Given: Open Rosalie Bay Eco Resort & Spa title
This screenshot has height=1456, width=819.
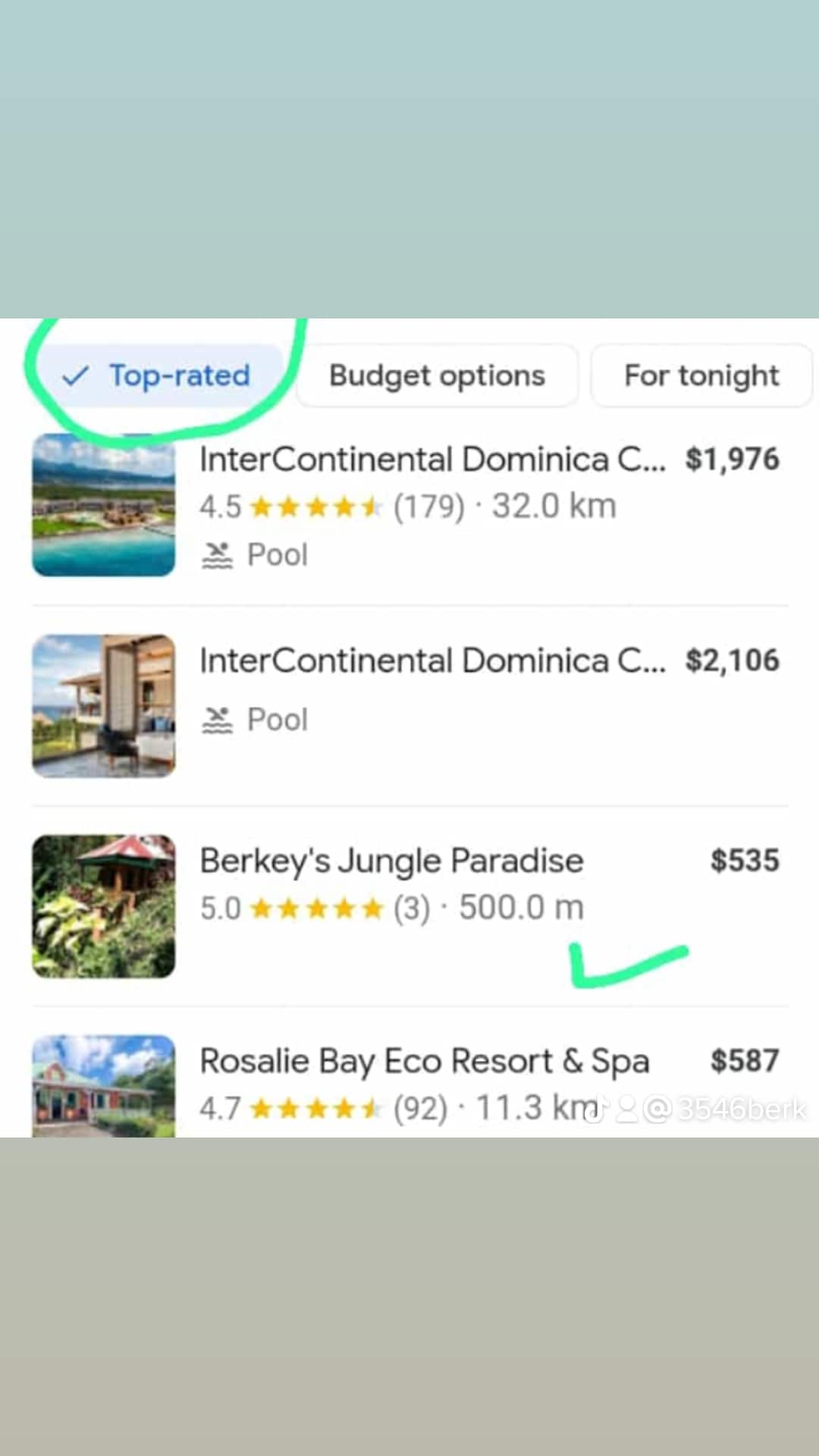Looking at the screenshot, I should (x=425, y=1061).
